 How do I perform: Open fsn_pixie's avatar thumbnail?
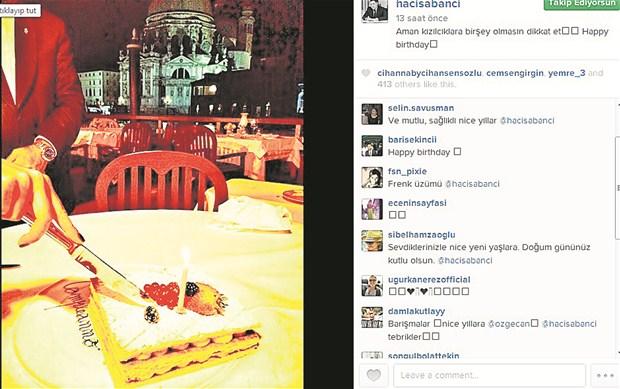pos(372,178)
